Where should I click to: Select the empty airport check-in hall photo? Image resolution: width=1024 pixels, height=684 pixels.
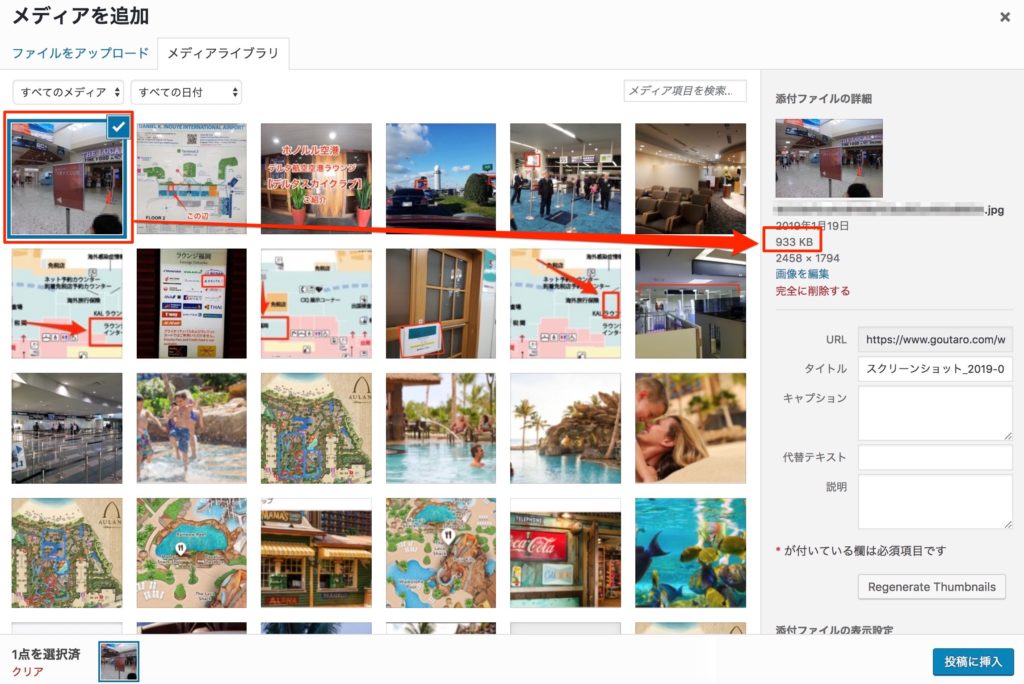(x=67, y=428)
